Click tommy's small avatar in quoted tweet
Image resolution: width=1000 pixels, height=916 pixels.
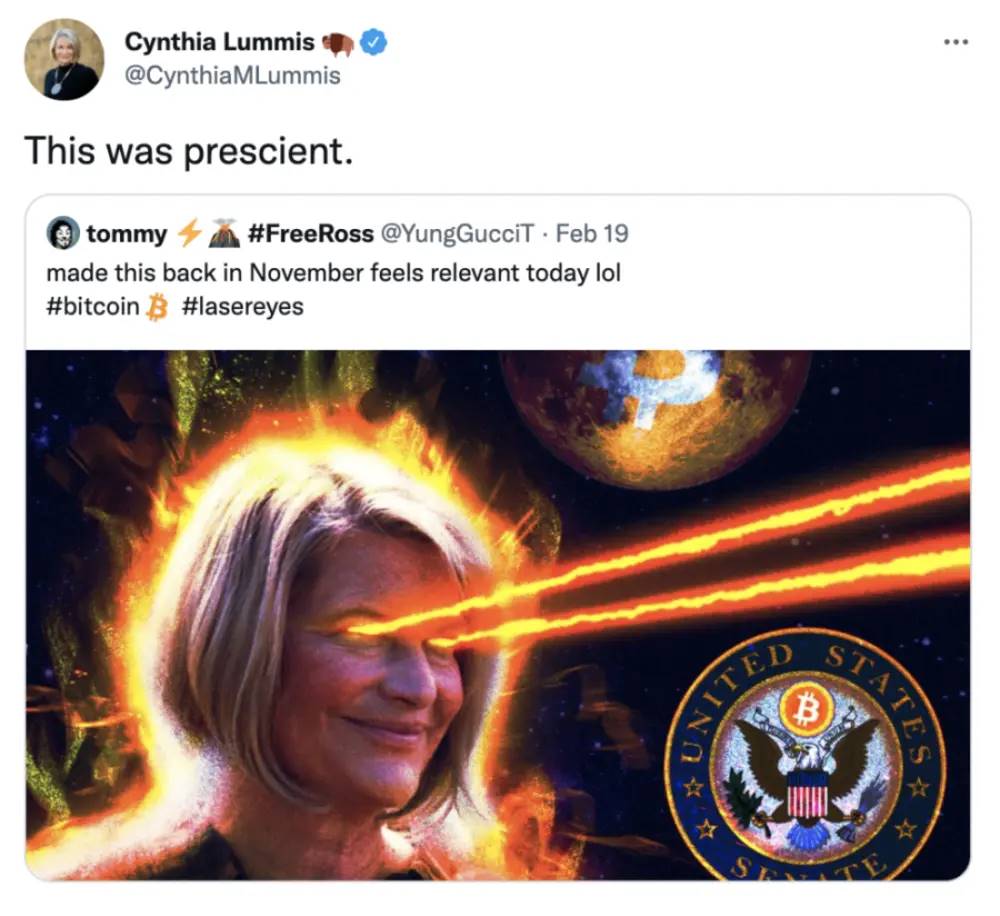pos(62,234)
